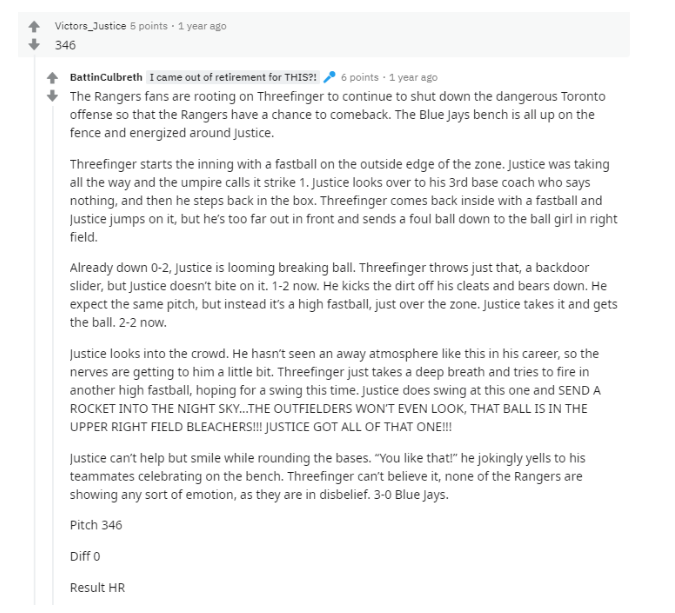The width and height of the screenshot is (675, 613).
Task: Click paragraph starting 'Already down 0-2'
Action: tap(344, 295)
